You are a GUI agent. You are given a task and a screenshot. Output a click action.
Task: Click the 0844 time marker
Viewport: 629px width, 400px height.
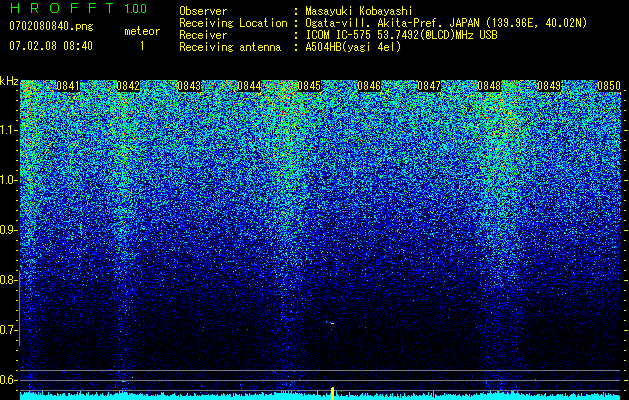[x=249, y=86]
